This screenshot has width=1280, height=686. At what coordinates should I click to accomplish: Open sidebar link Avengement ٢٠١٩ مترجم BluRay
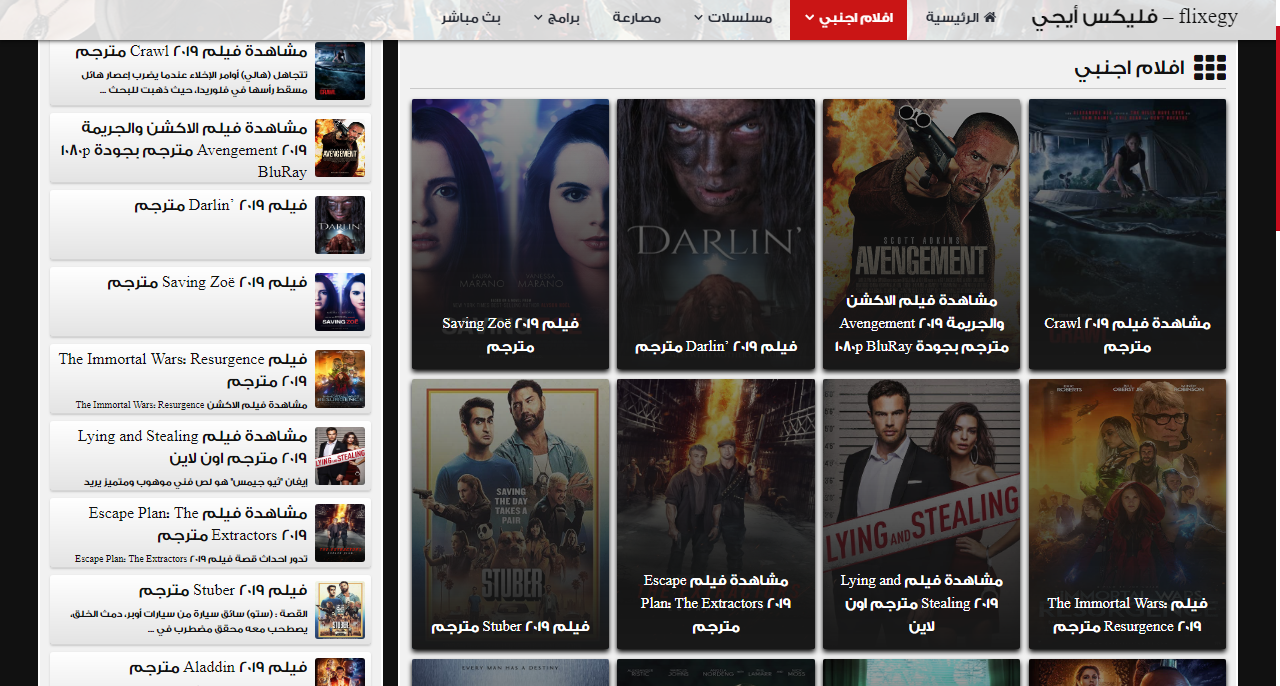coord(184,150)
